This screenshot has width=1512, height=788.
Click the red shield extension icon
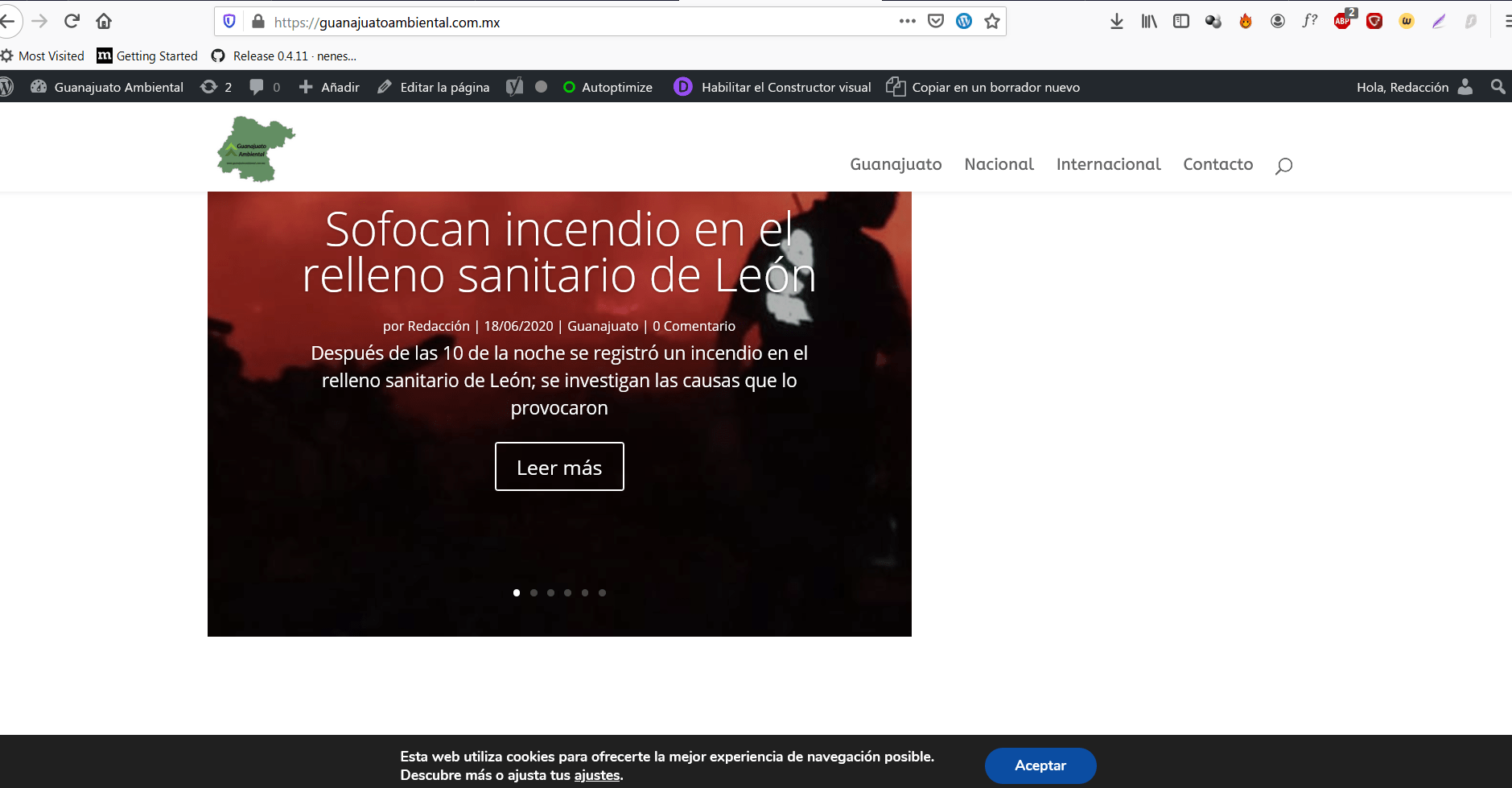pyautogui.click(x=1374, y=22)
